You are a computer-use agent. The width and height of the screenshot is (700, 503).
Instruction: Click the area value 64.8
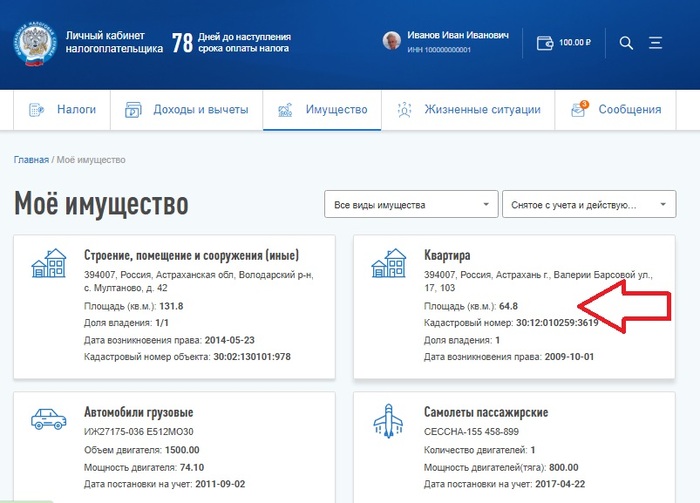point(508,306)
